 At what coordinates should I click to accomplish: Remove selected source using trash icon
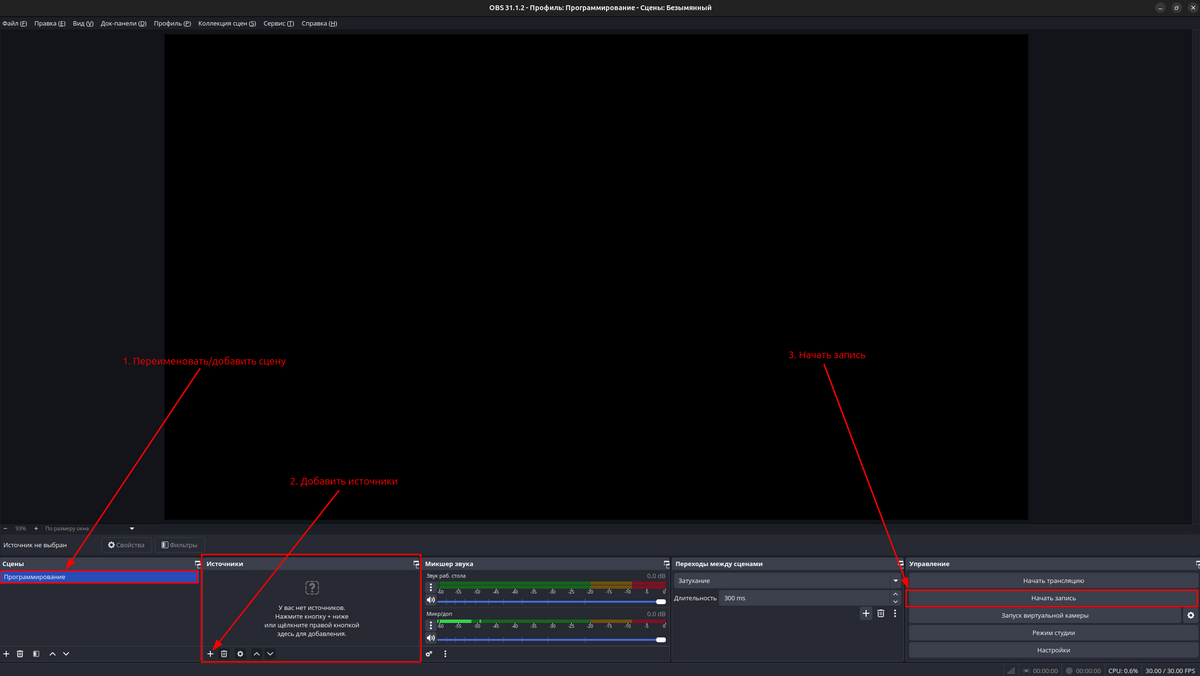click(224, 654)
